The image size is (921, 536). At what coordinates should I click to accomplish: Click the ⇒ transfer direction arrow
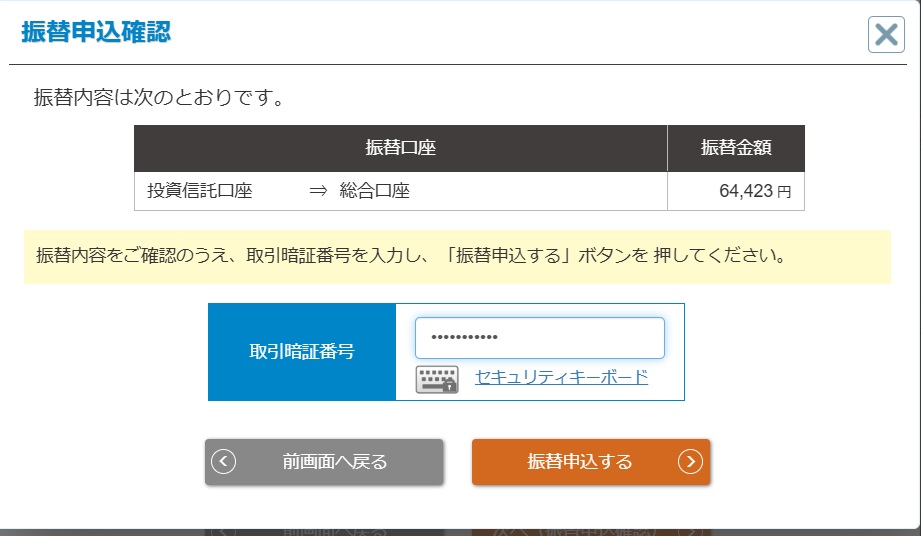318,191
